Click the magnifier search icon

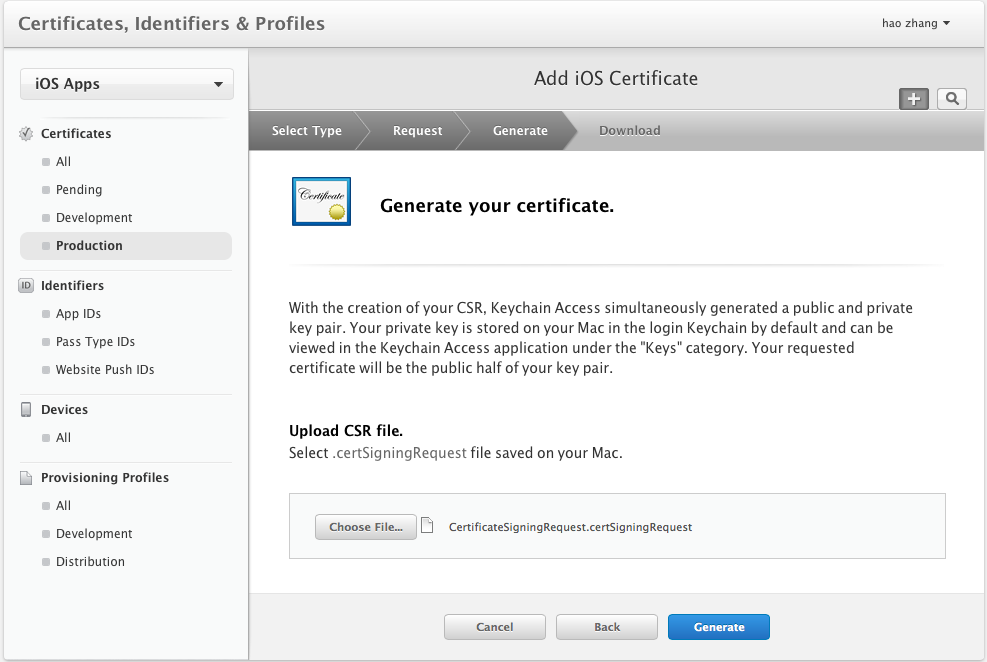[x=952, y=98]
